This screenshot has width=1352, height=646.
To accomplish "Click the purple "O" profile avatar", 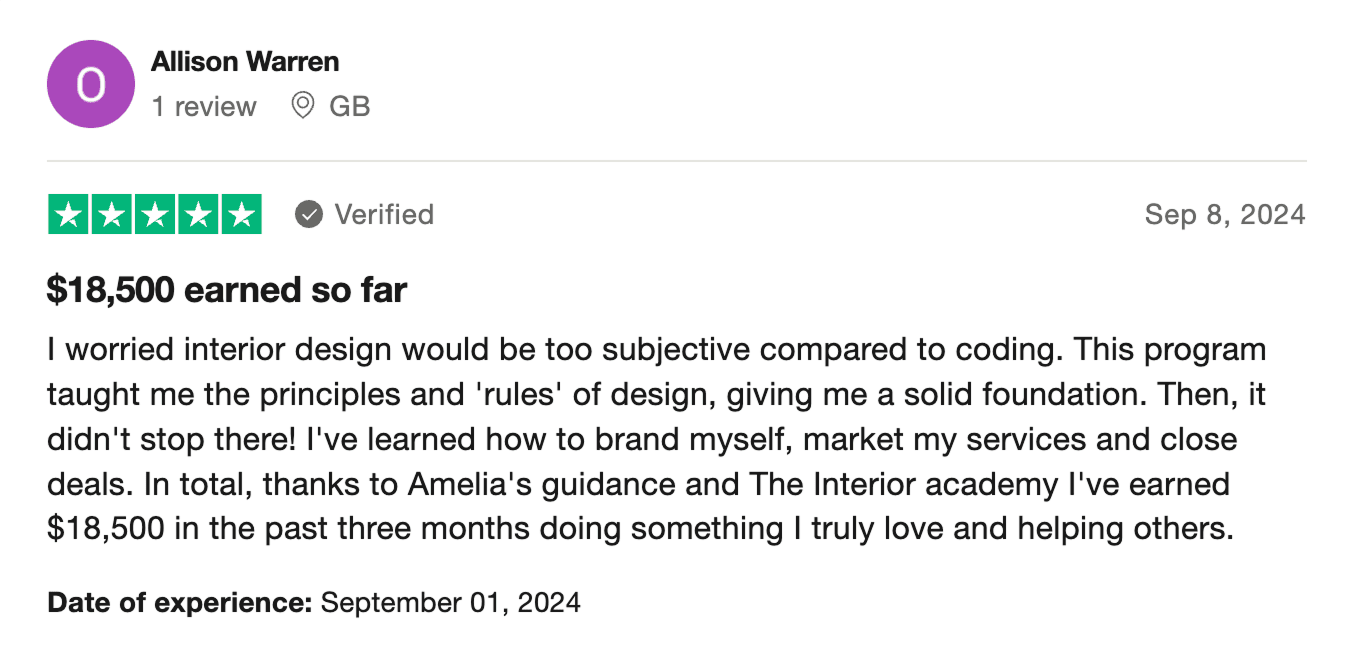I will coord(91,84).
